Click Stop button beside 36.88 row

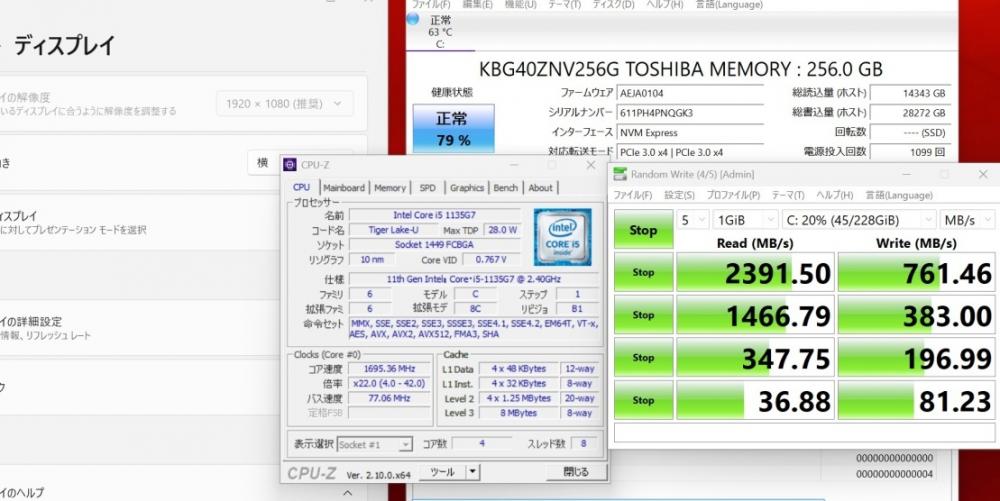(643, 400)
